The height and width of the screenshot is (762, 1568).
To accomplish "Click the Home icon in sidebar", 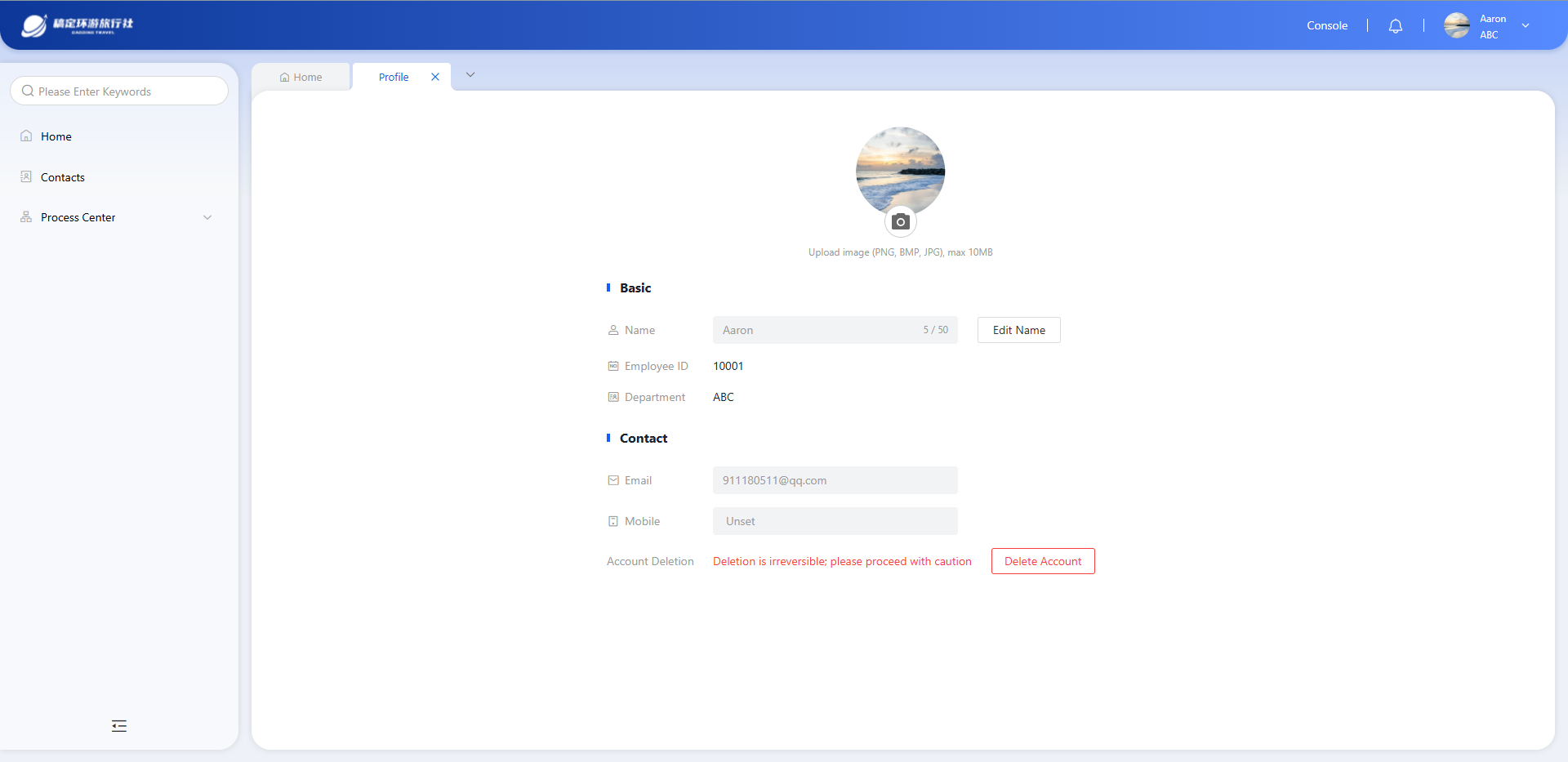I will coord(26,136).
